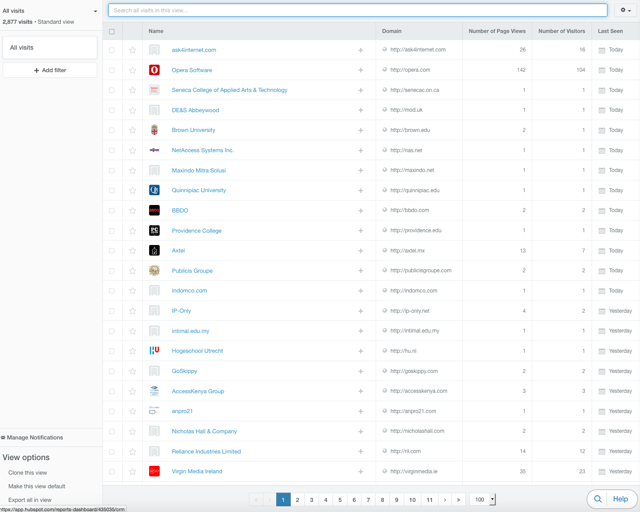Go to page 11
Image resolution: width=640 pixels, height=512 pixels.
[429, 499]
